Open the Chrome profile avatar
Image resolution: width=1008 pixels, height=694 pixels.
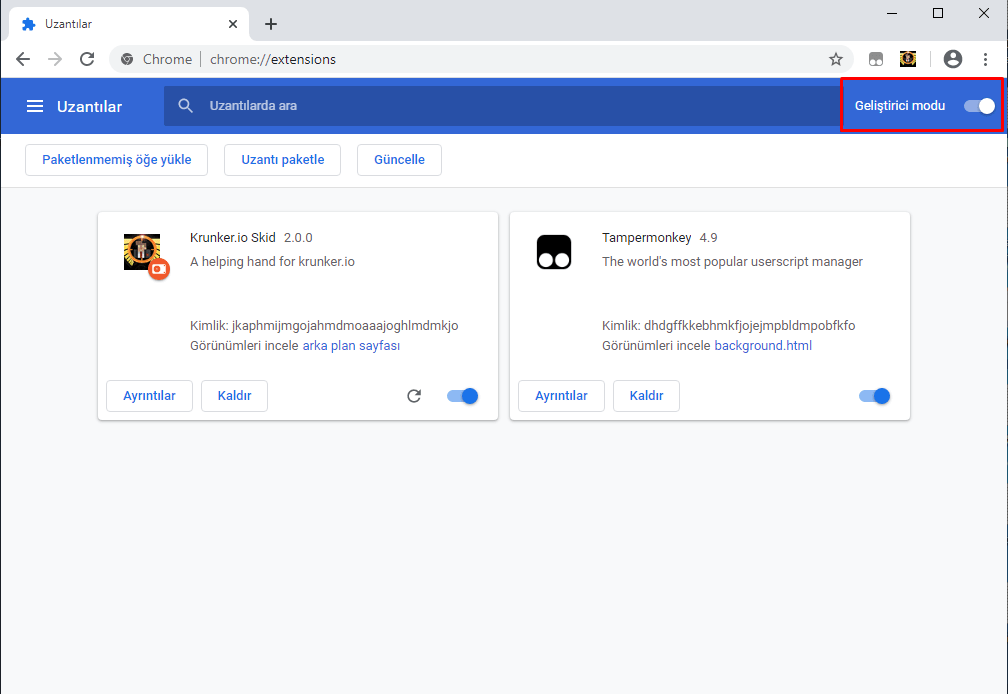[x=953, y=59]
